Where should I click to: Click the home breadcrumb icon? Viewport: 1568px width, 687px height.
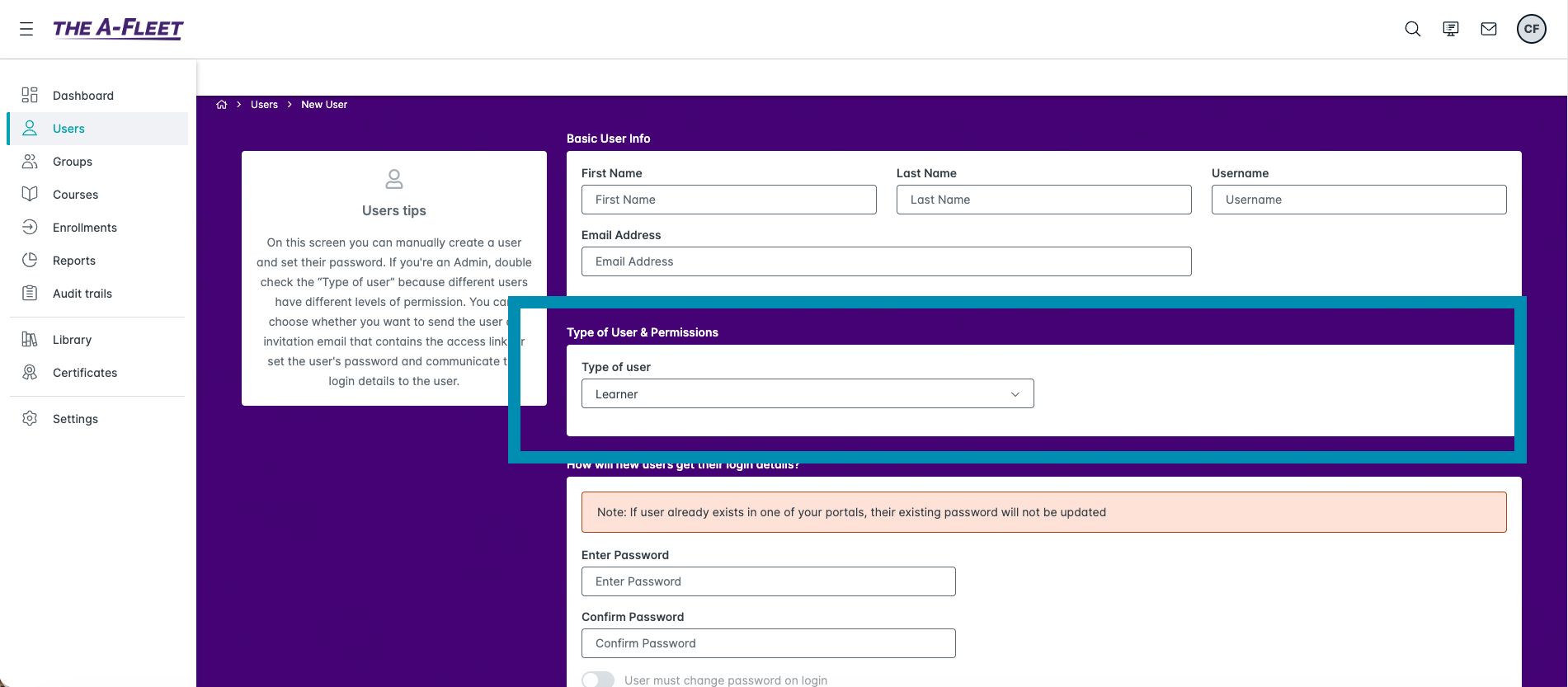[221, 105]
